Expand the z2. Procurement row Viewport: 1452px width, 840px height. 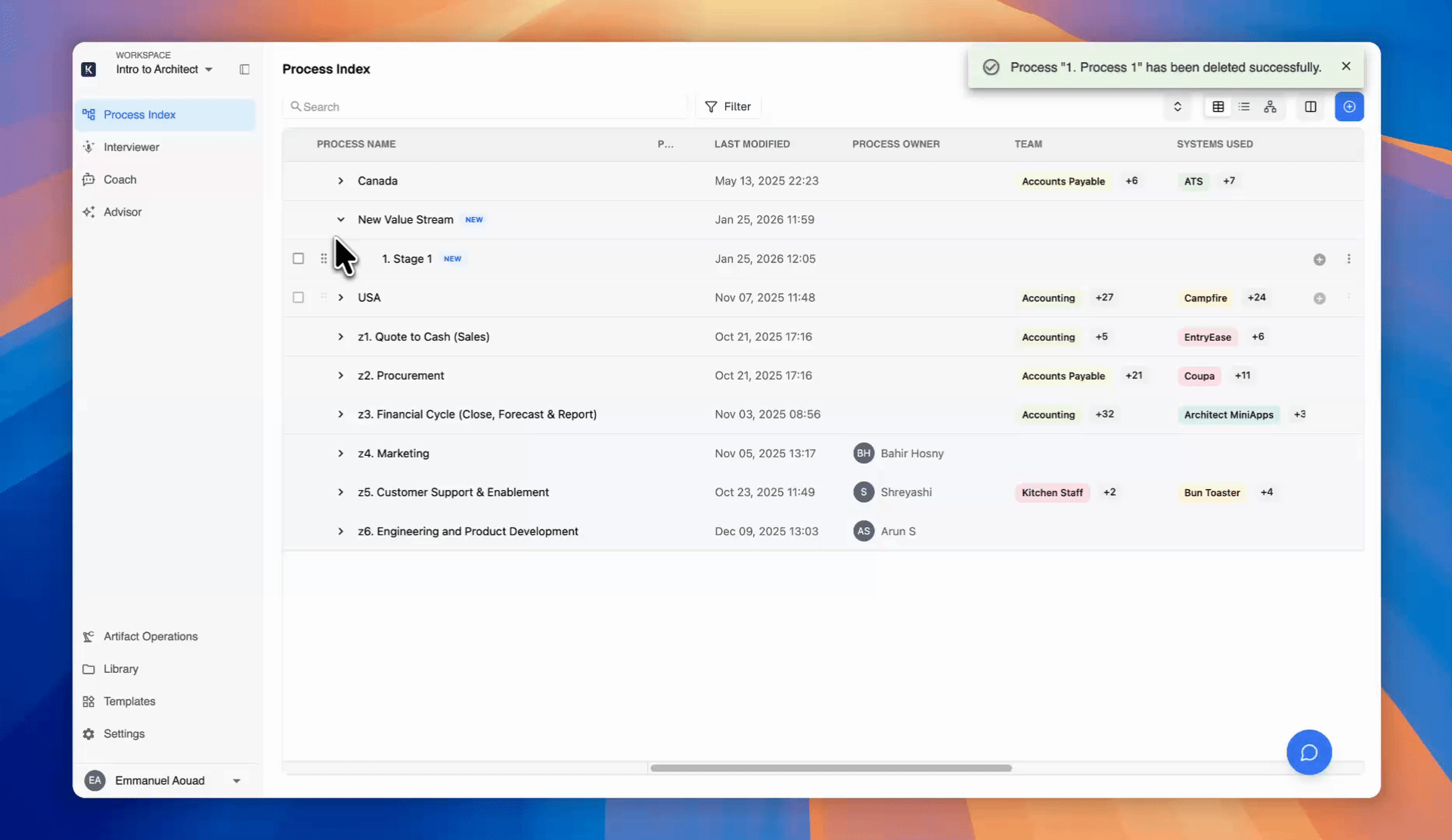(340, 376)
